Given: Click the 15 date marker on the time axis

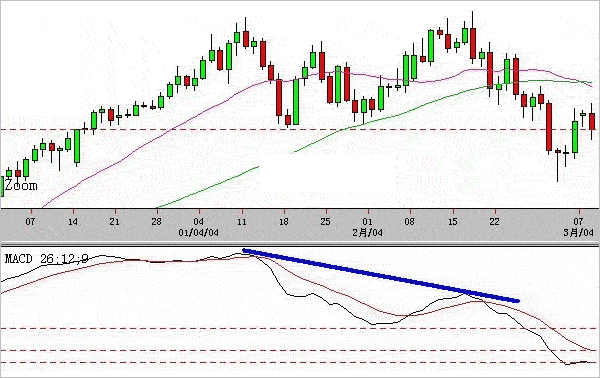Looking at the screenshot, I should point(453,222).
